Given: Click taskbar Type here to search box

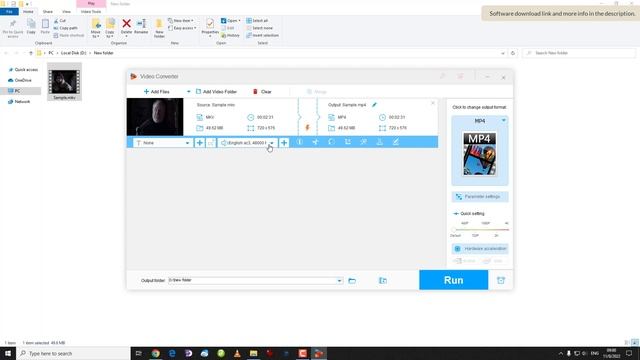Looking at the screenshot, I should (73, 353).
